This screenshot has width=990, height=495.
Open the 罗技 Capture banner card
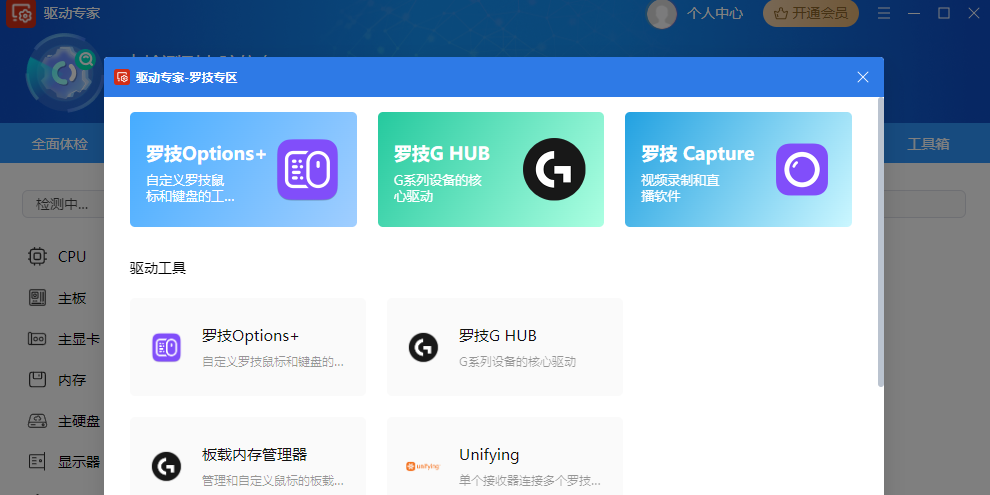738,169
